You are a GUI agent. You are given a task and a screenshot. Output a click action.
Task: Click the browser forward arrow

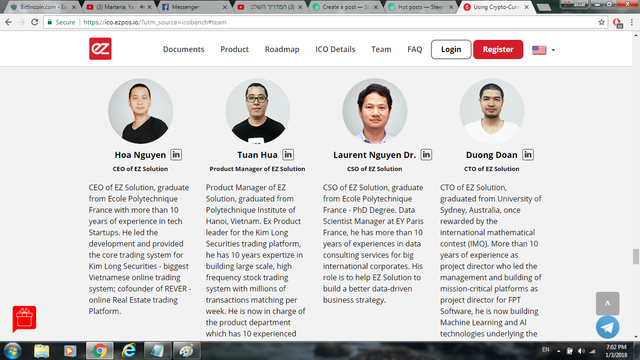pos(22,22)
